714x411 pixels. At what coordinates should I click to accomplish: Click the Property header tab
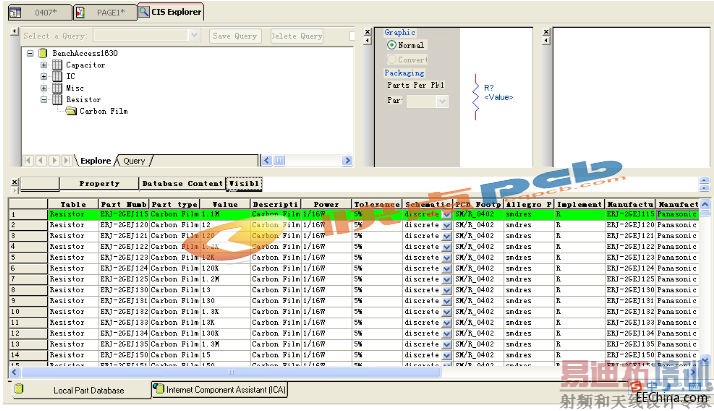tap(99, 183)
